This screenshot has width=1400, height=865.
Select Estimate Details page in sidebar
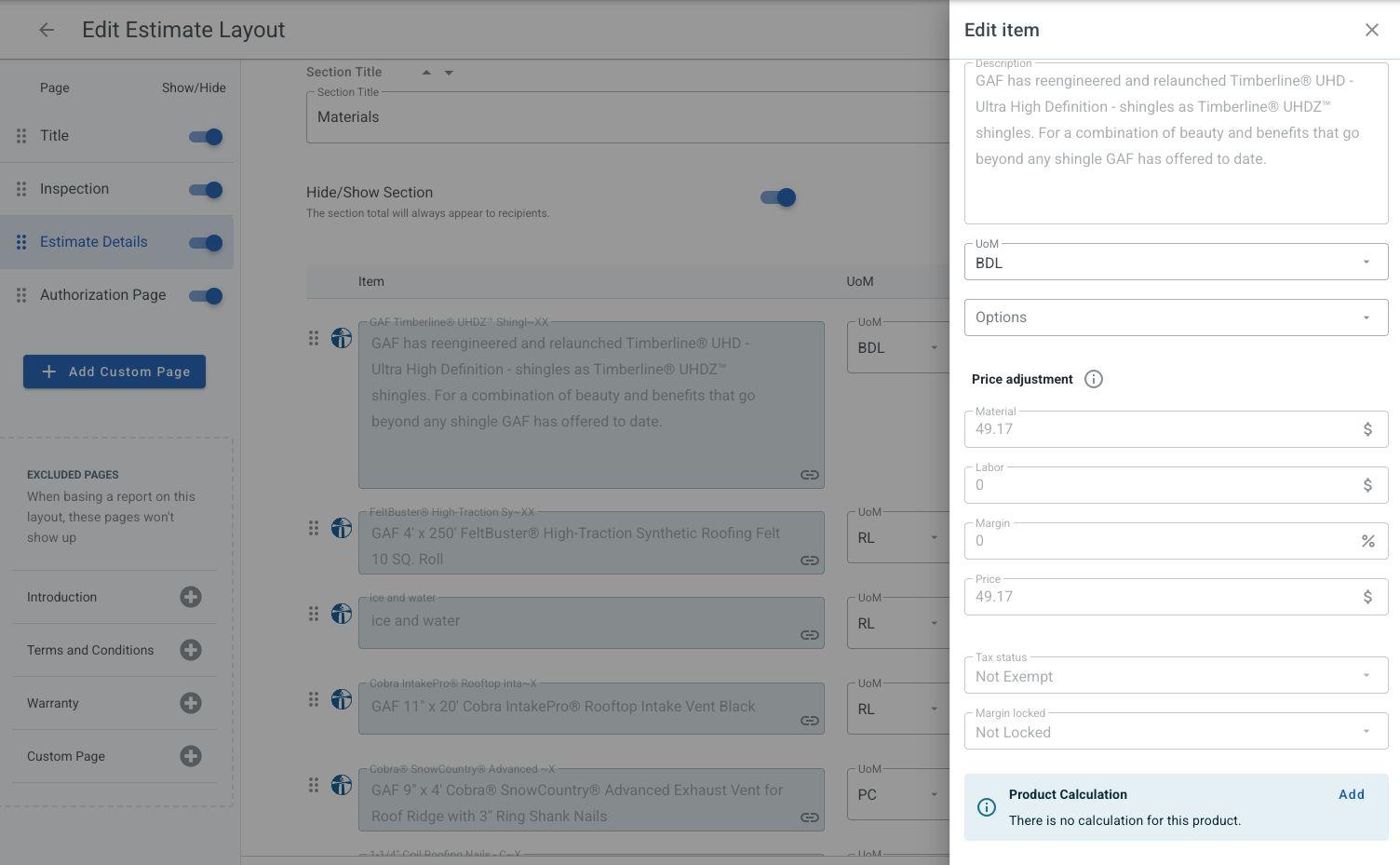(x=94, y=242)
